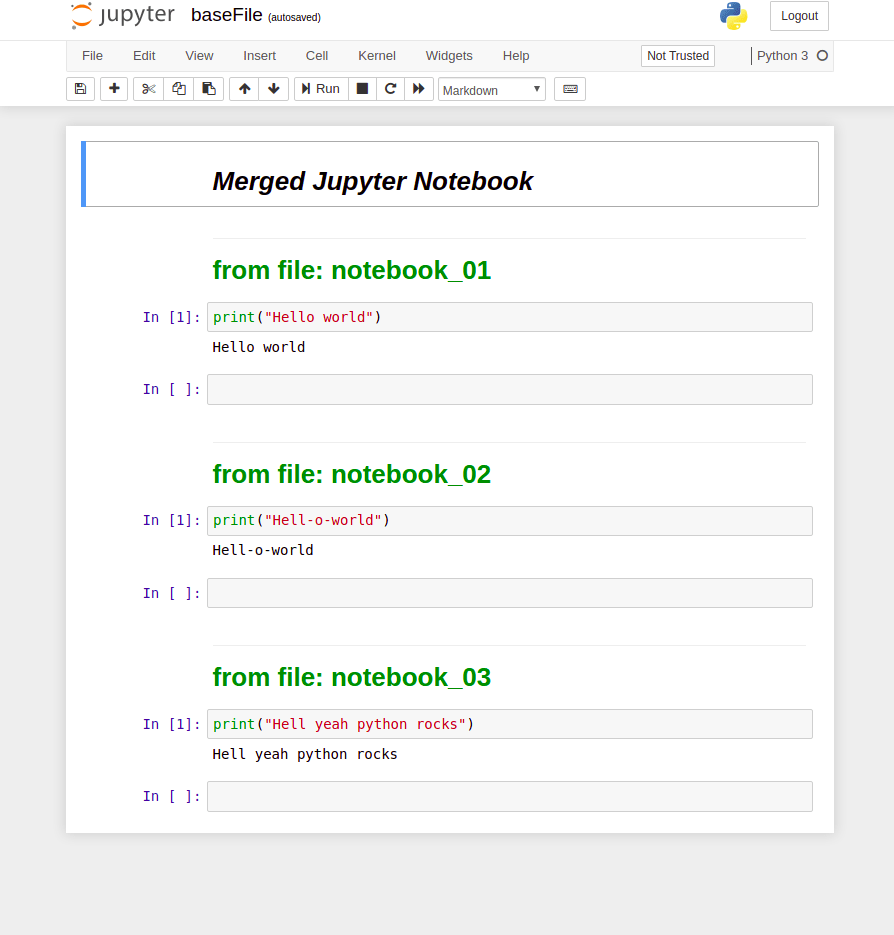The height and width of the screenshot is (935, 894).
Task: Restart the kernel using circular arrow icon
Action: (x=390, y=89)
